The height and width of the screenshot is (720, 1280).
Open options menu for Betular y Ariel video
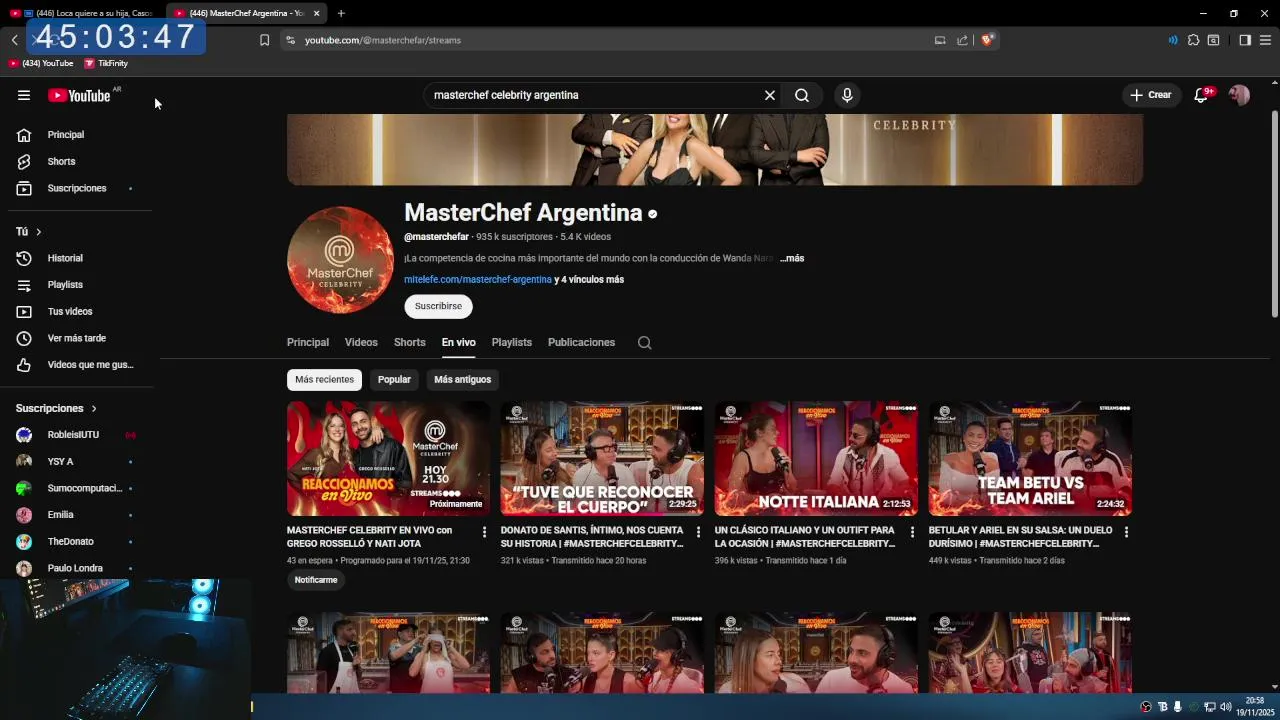pos(1126,532)
